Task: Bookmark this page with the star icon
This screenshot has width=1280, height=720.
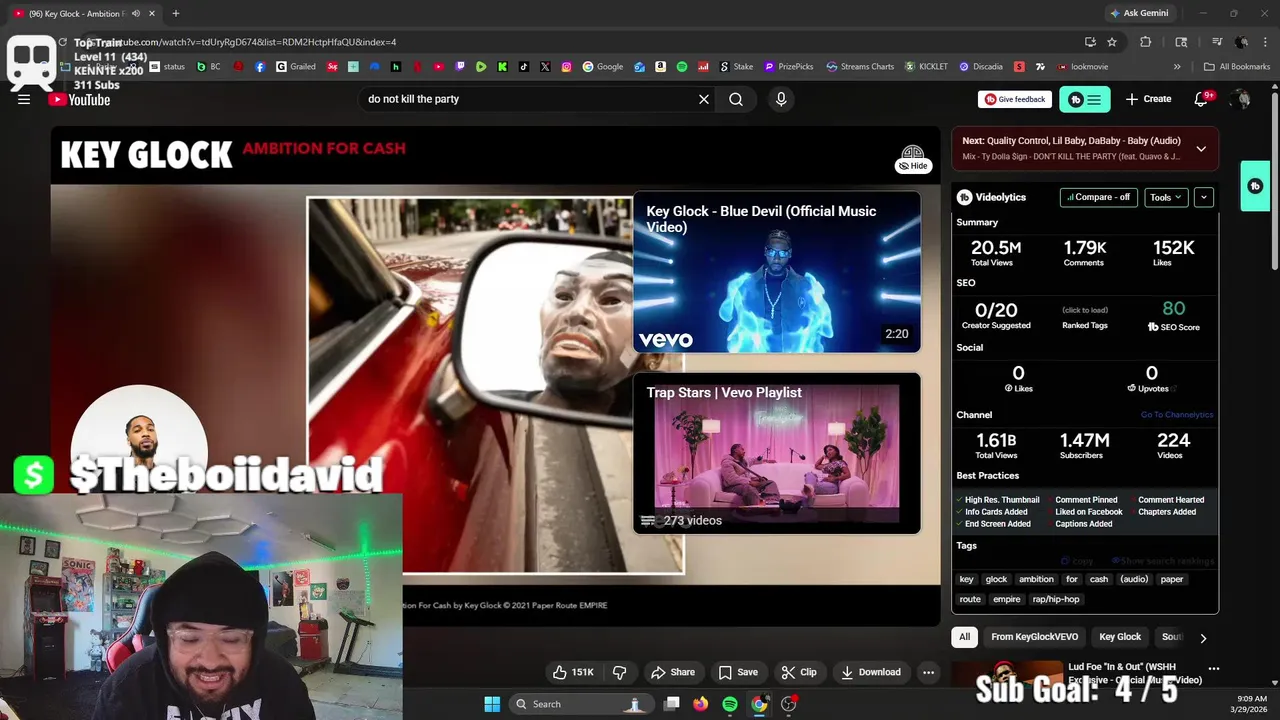Action: (1112, 42)
